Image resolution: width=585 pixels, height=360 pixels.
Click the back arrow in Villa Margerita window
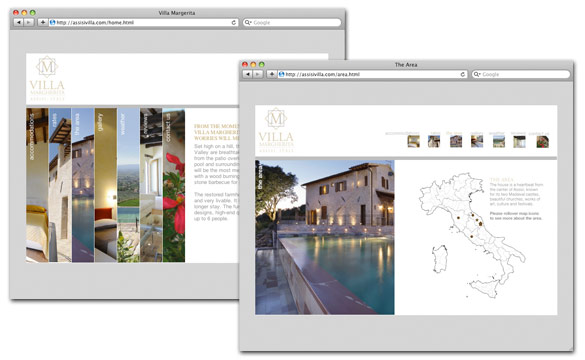click(x=18, y=22)
